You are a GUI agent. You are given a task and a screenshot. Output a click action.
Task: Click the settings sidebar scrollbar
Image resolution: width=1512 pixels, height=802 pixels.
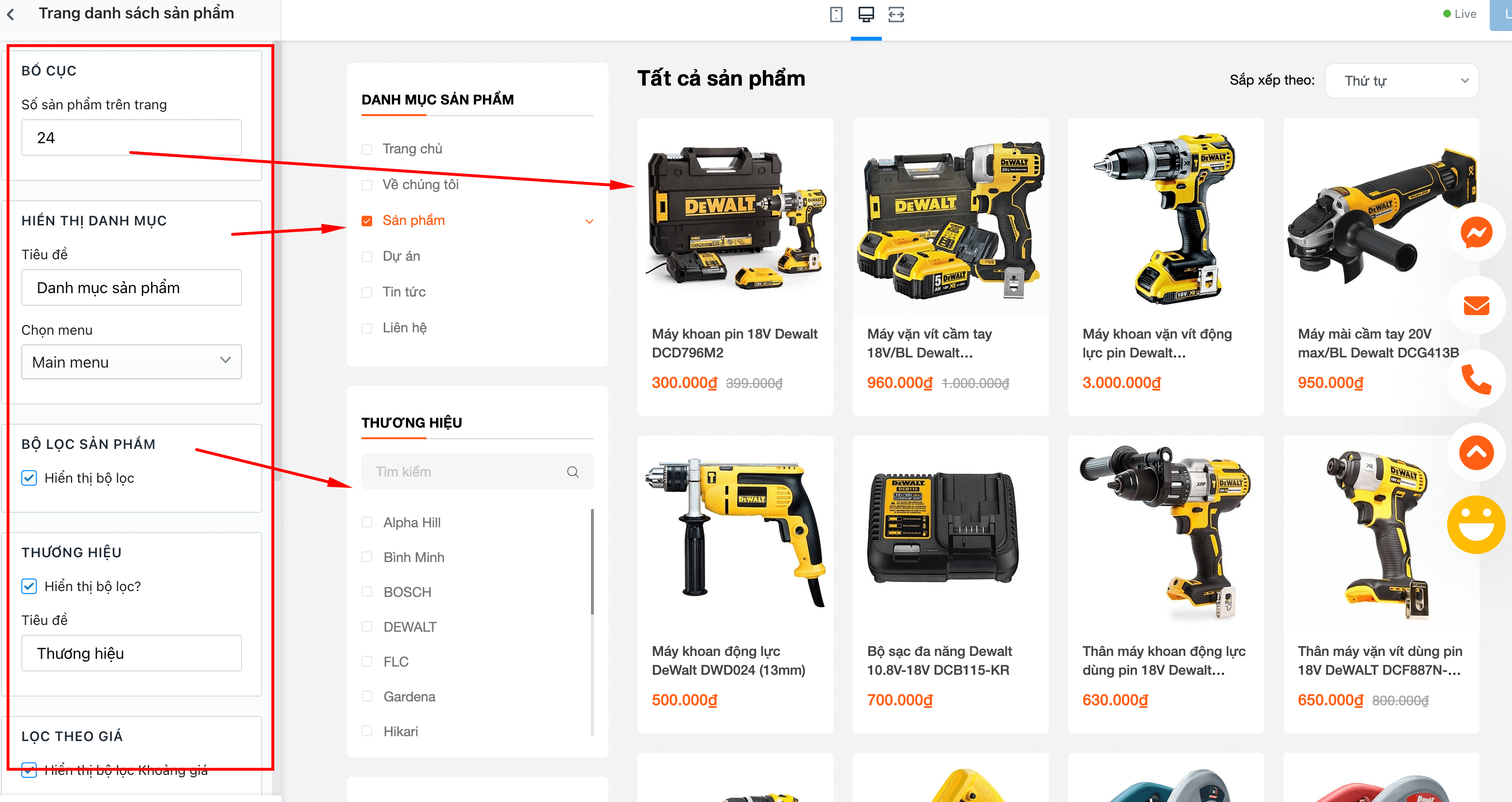tap(278, 262)
